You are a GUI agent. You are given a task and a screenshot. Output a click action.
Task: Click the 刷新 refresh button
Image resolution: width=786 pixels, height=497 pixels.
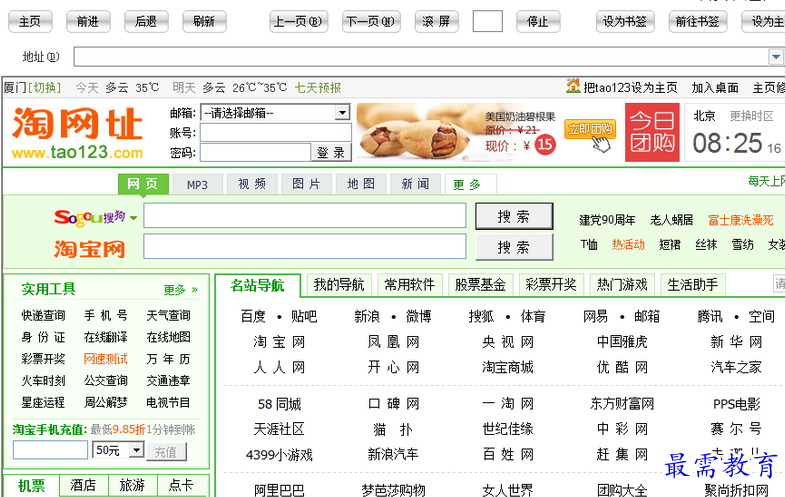point(205,22)
